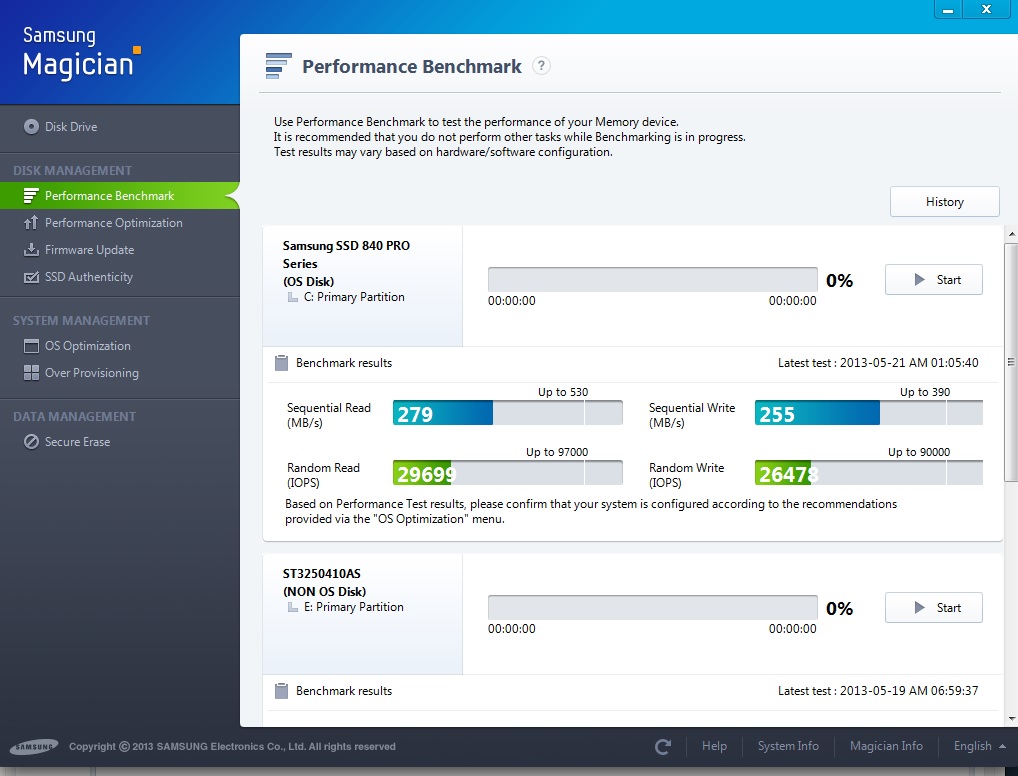Minimize the Samsung Magician window
The height and width of the screenshot is (776, 1018).
click(948, 10)
